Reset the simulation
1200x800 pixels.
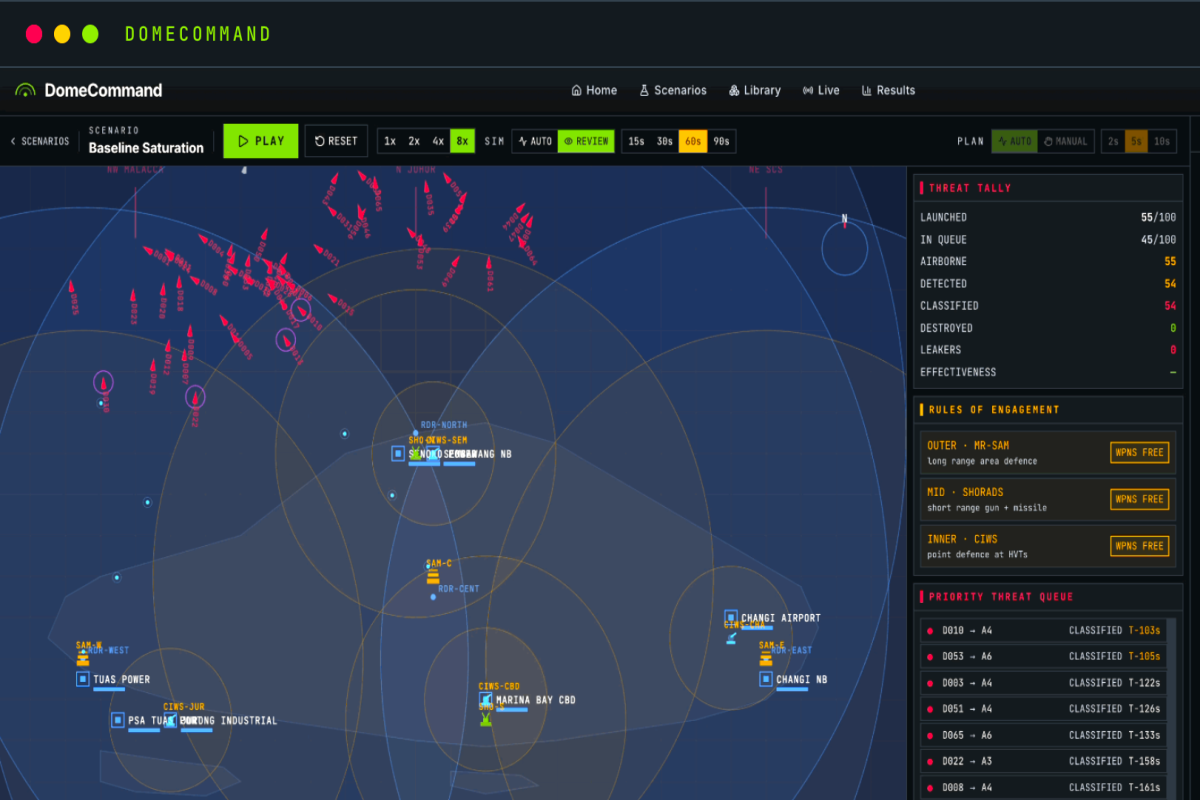(336, 141)
